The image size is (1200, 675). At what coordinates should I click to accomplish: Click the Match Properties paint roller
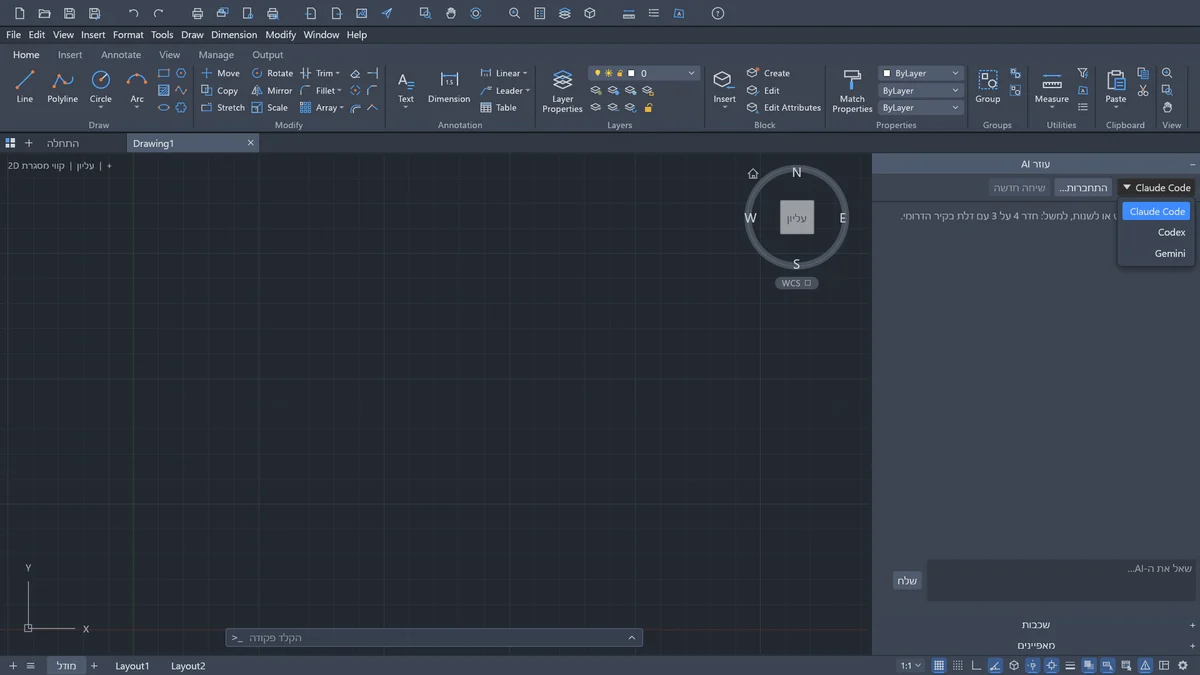(x=852, y=90)
